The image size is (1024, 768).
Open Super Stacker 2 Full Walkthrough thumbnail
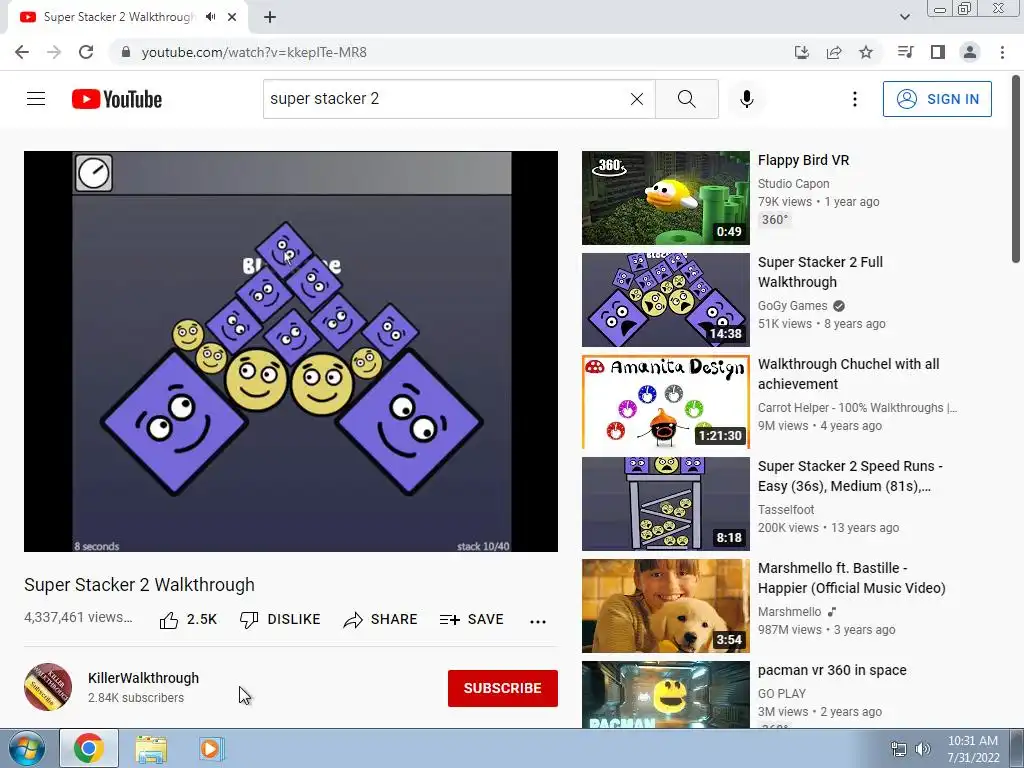click(x=665, y=300)
